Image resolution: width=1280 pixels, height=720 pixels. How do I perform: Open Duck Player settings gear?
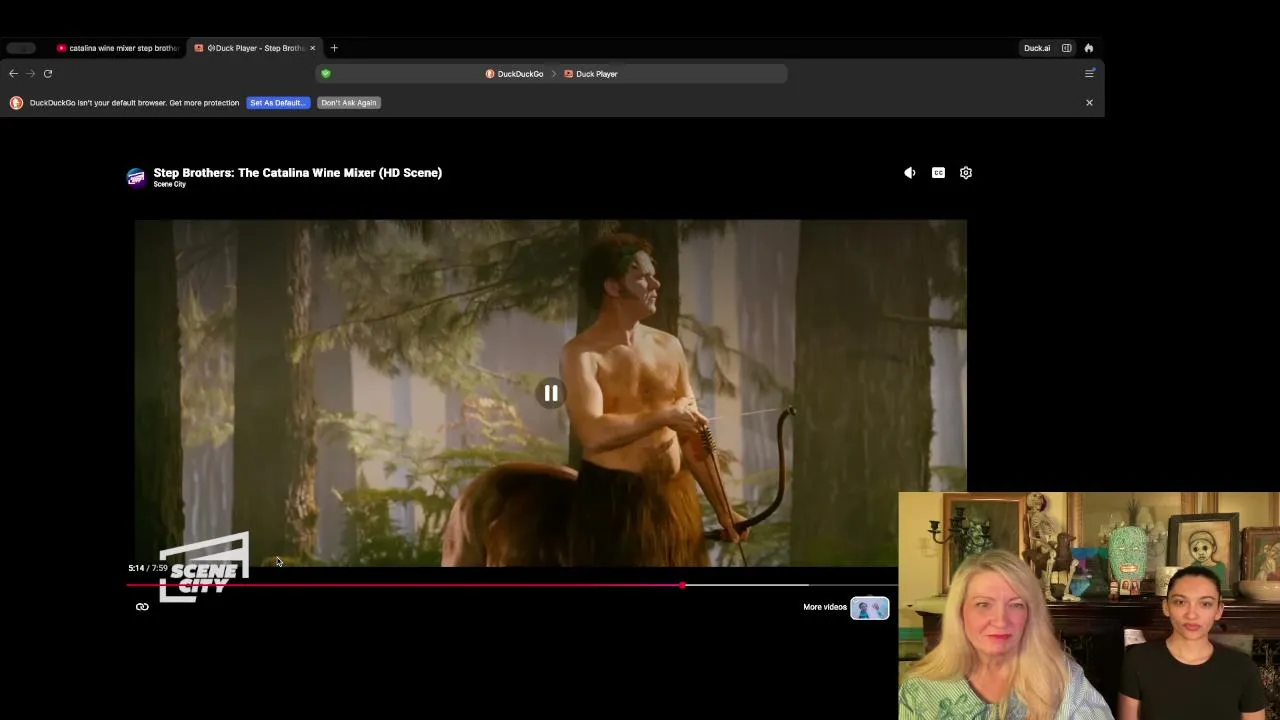point(966,173)
